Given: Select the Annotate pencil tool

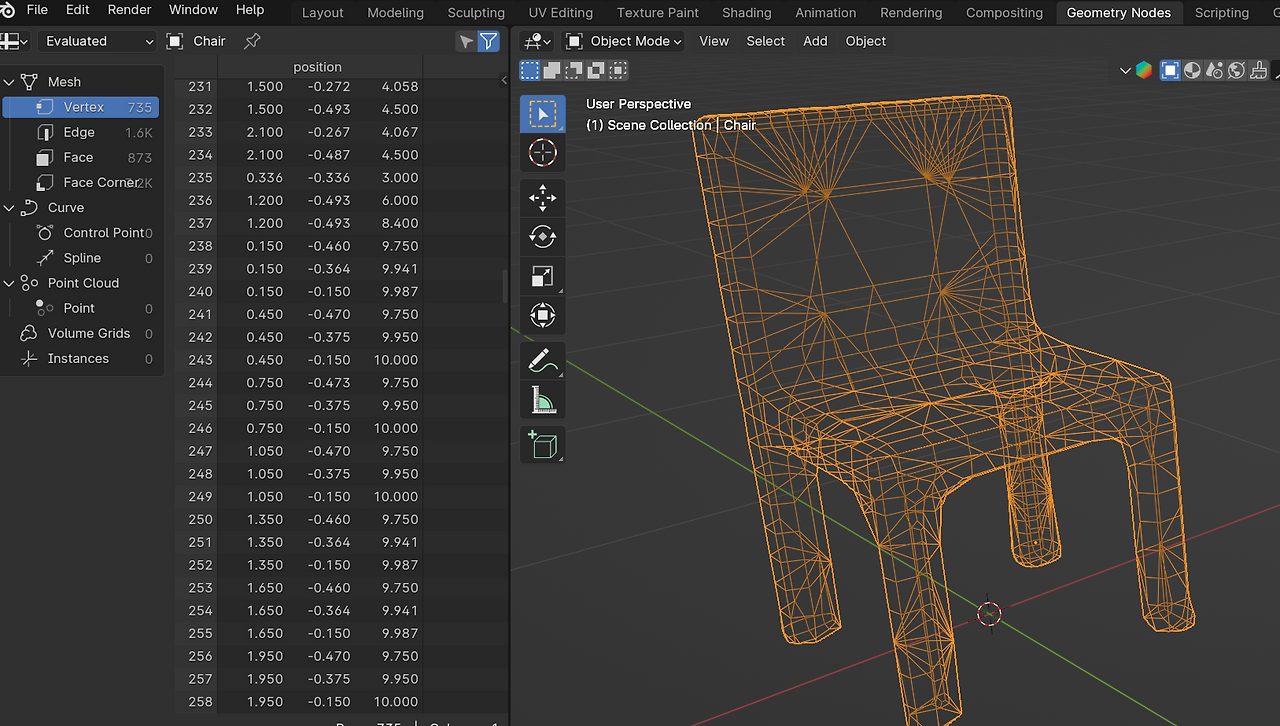Looking at the screenshot, I should [x=542, y=360].
